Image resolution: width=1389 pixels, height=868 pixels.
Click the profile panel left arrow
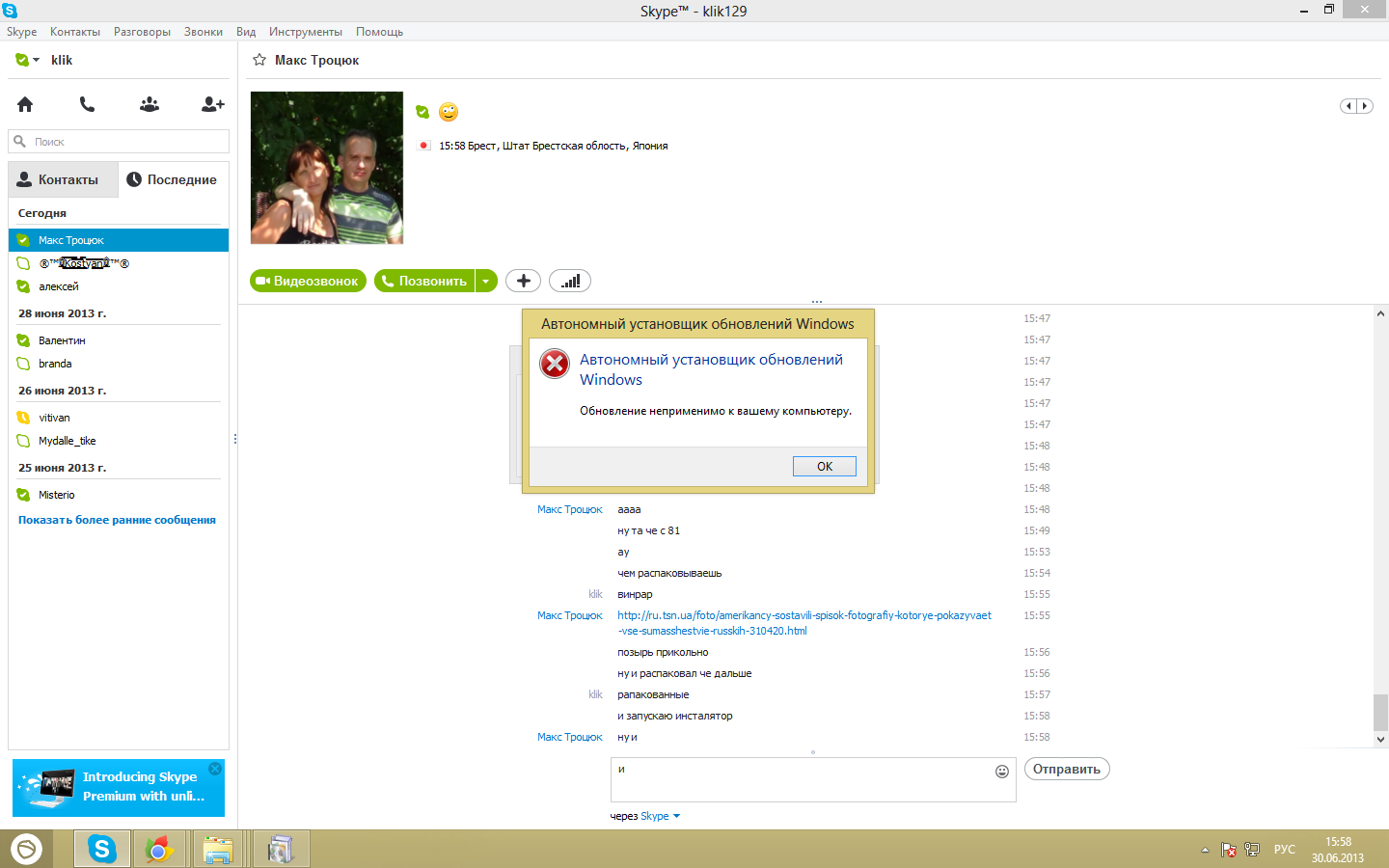pyautogui.click(x=1348, y=106)
